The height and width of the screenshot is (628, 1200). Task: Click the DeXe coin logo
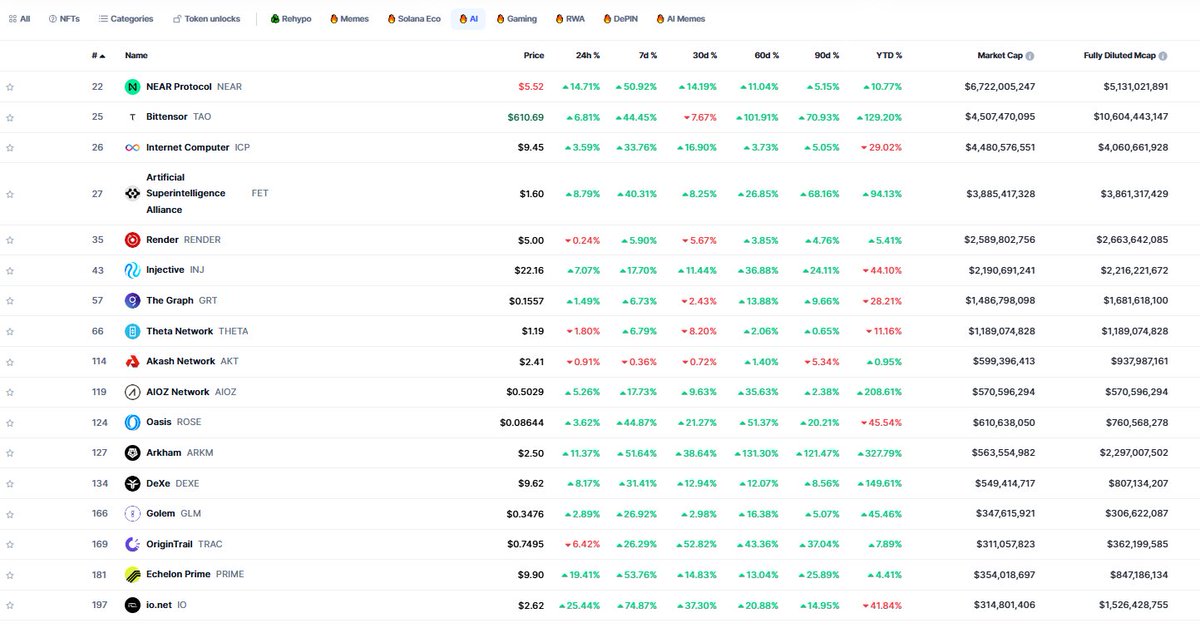click(132, 484)
